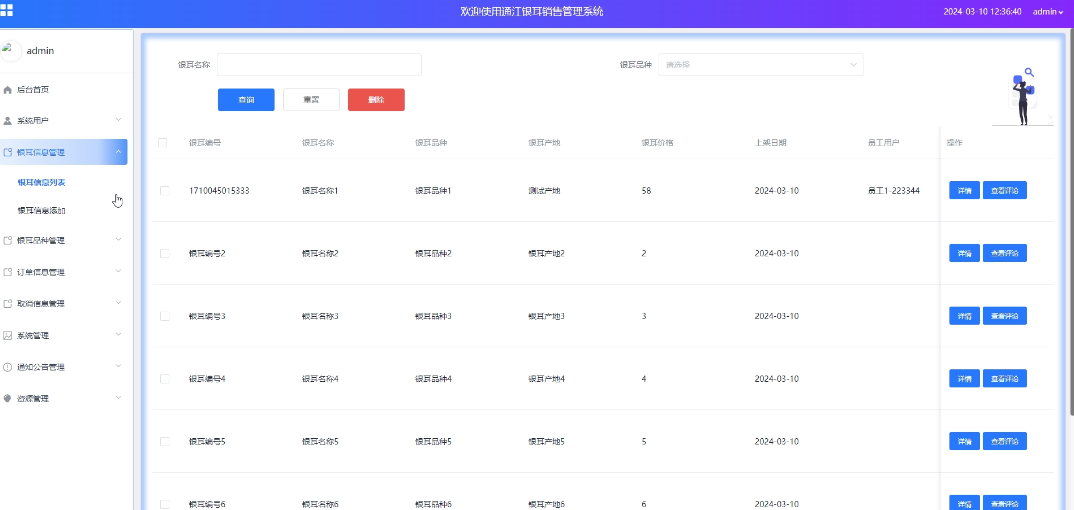Click the header timestamp 2024-03-10 12:36:40
Image resolution: width=1074 pixels, height=510 pixels.
982,12
